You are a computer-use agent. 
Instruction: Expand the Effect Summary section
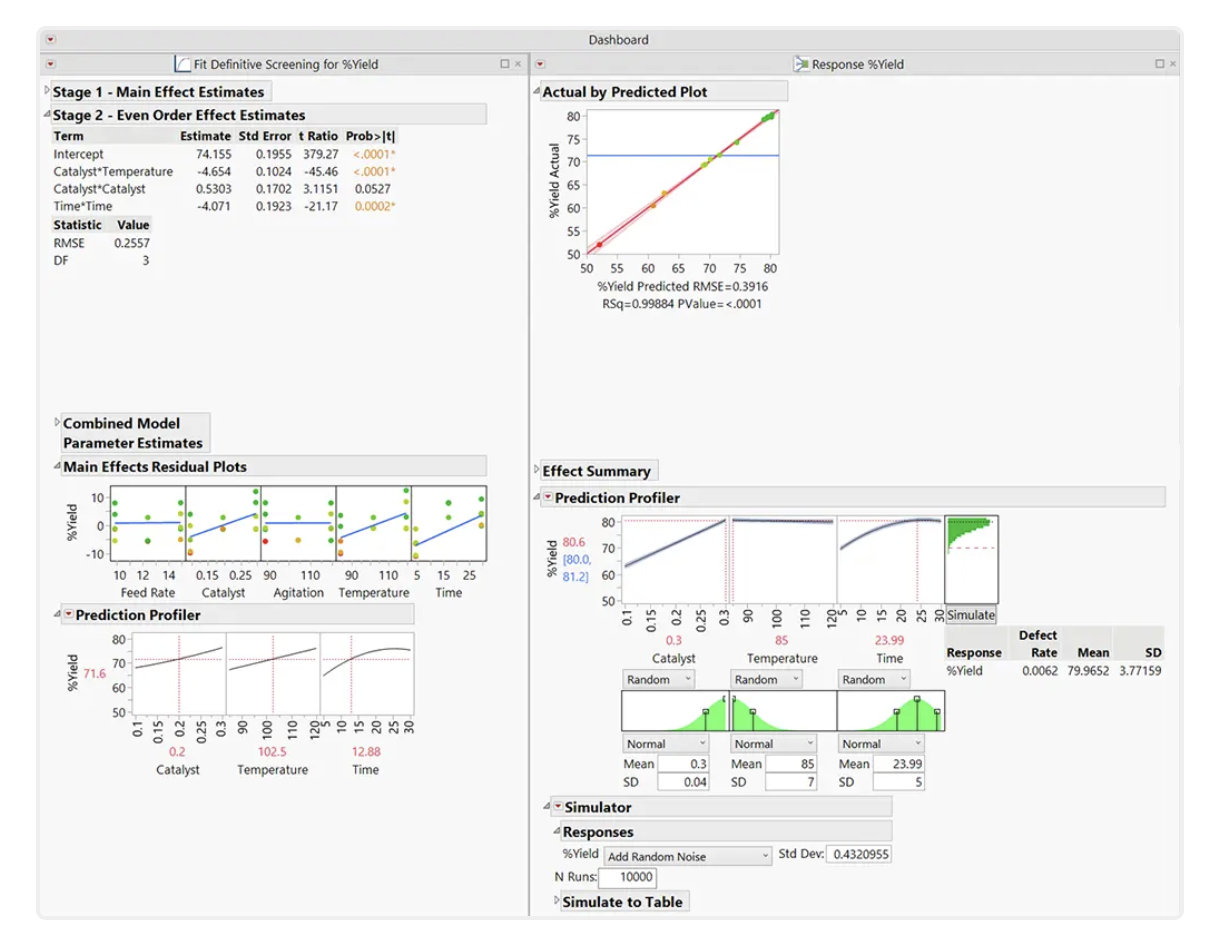click(x=537, y=471)
